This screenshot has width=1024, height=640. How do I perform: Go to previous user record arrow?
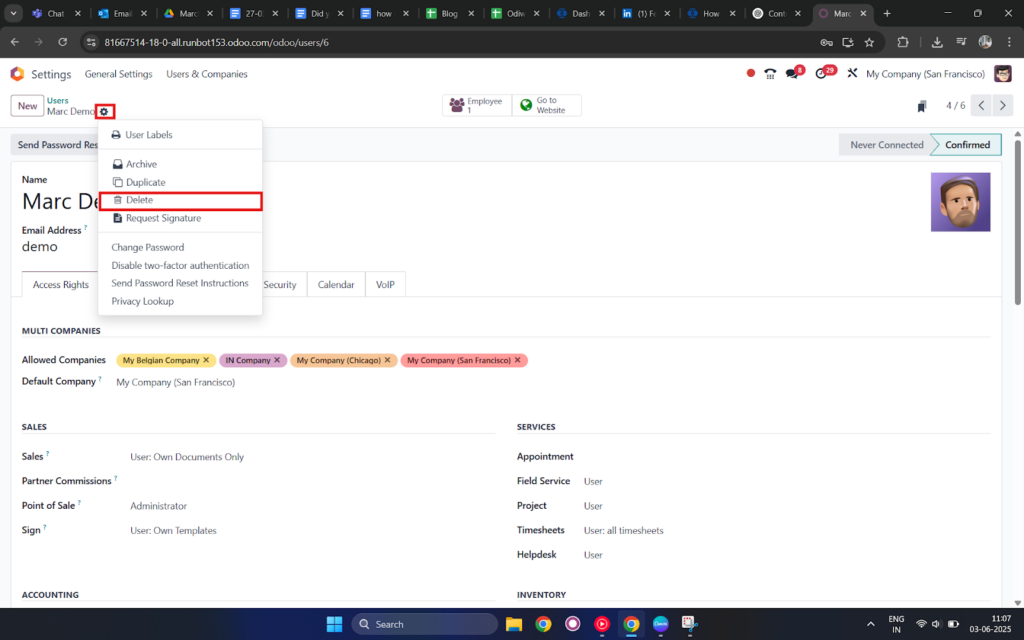981,105
